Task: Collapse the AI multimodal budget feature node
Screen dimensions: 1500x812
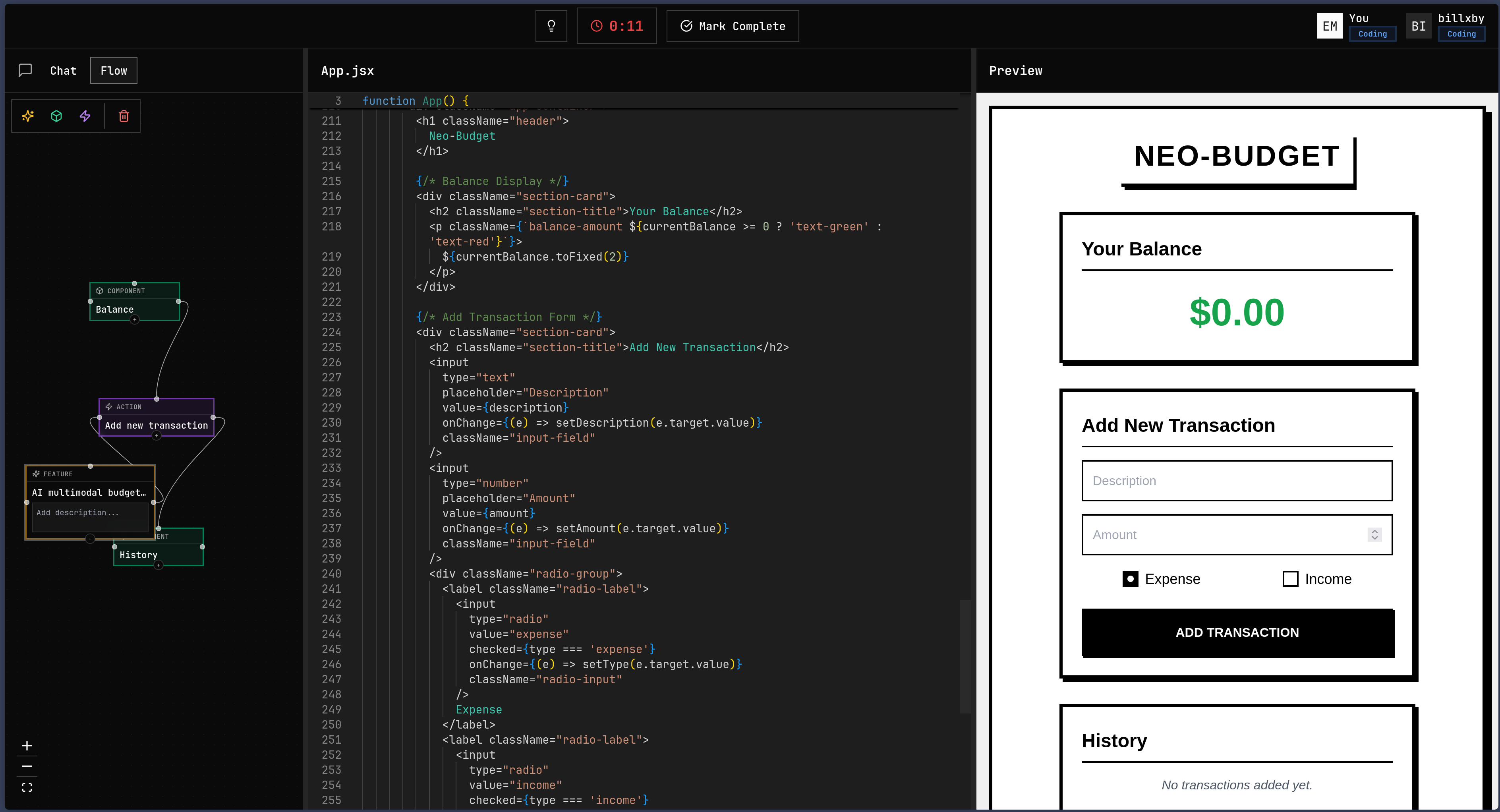Action: (x=90, y=539)
